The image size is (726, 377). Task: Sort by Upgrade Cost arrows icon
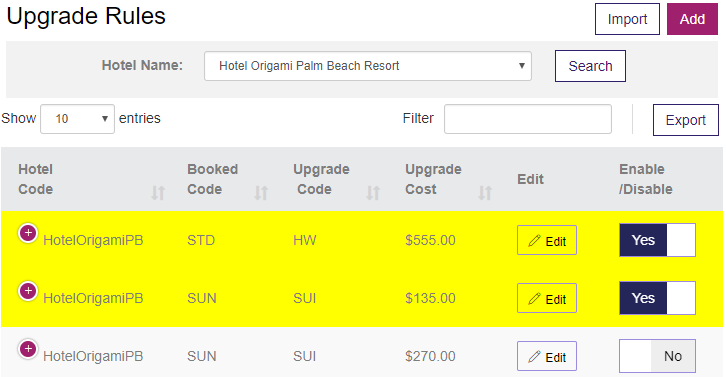[x=485, y=192]
